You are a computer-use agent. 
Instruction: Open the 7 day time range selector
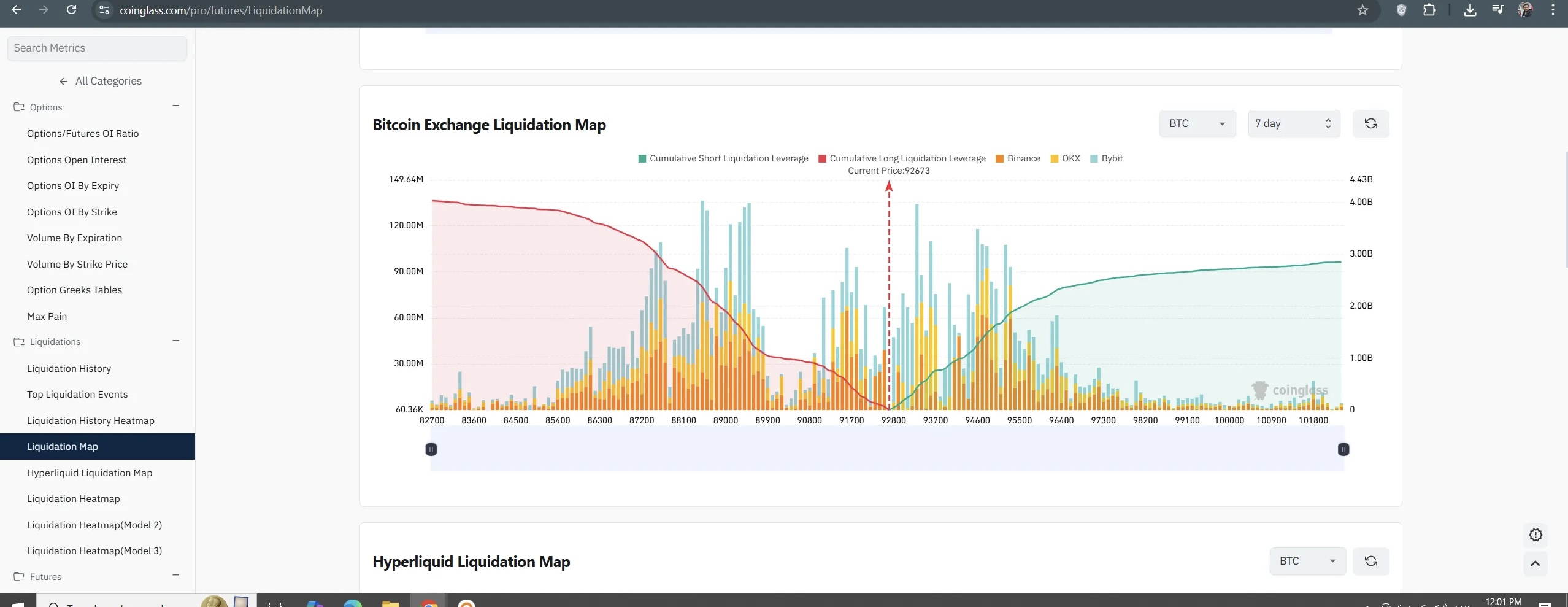(x=1293, y=124)
